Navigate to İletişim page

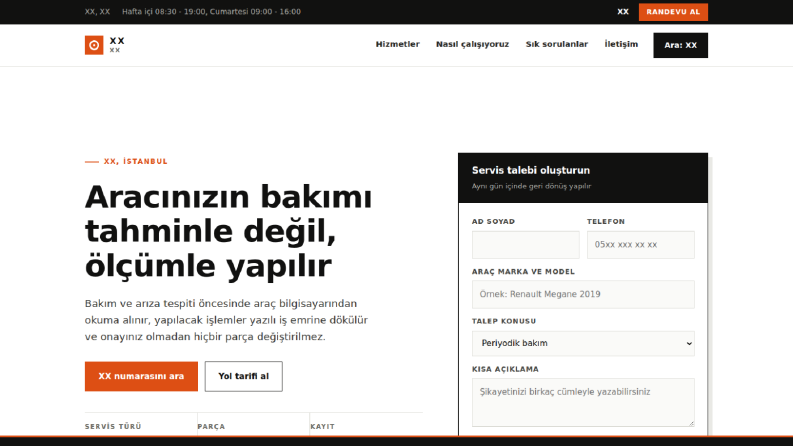(621, 44)
